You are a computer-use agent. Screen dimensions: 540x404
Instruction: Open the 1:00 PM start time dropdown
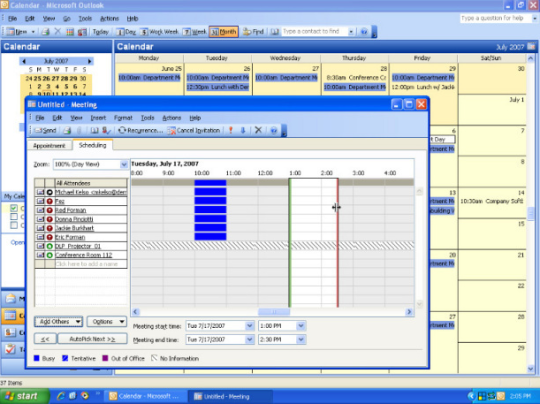click(x=301, y=325)
